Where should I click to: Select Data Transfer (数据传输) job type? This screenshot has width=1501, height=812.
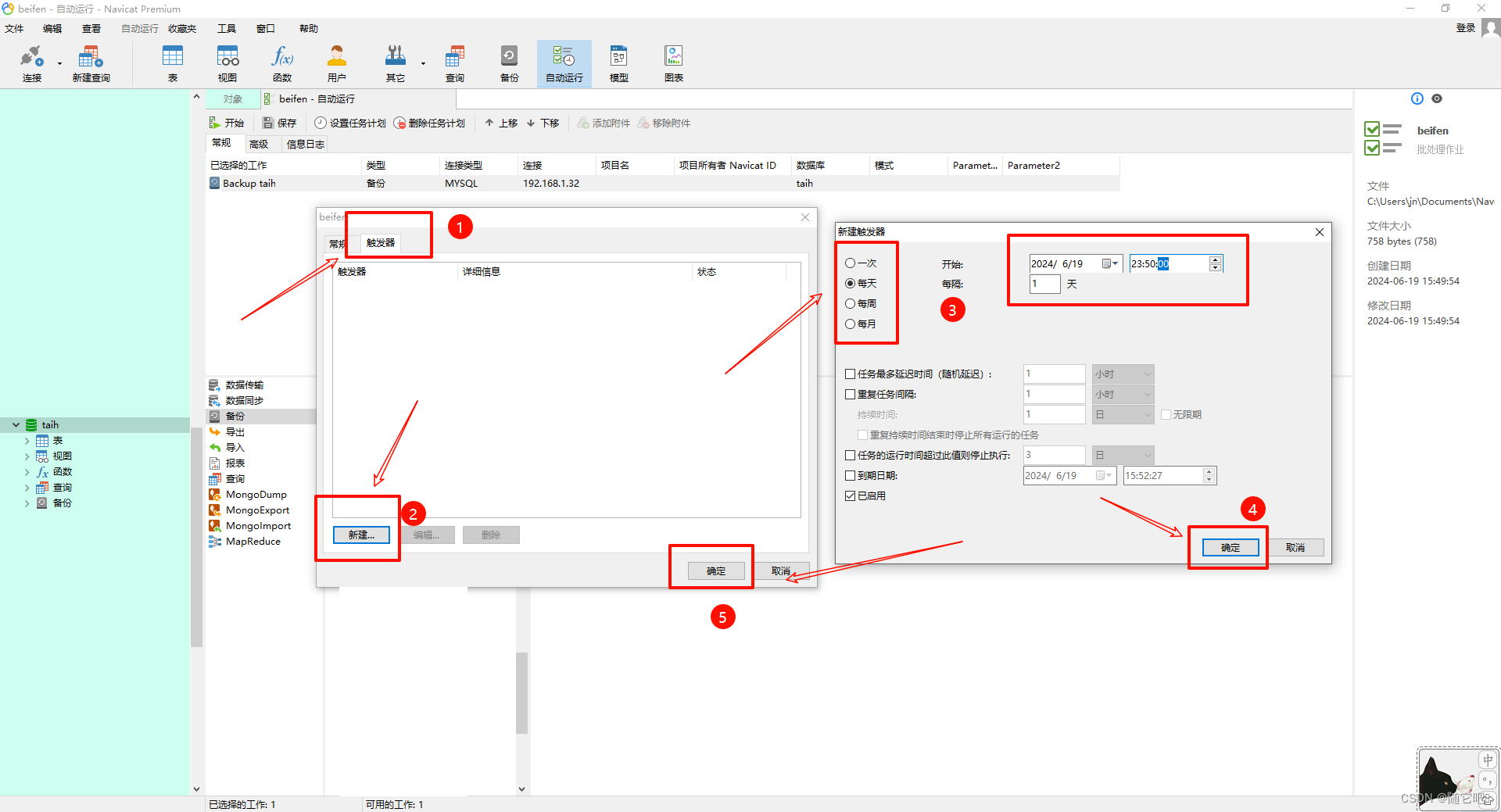click(236, 385)
